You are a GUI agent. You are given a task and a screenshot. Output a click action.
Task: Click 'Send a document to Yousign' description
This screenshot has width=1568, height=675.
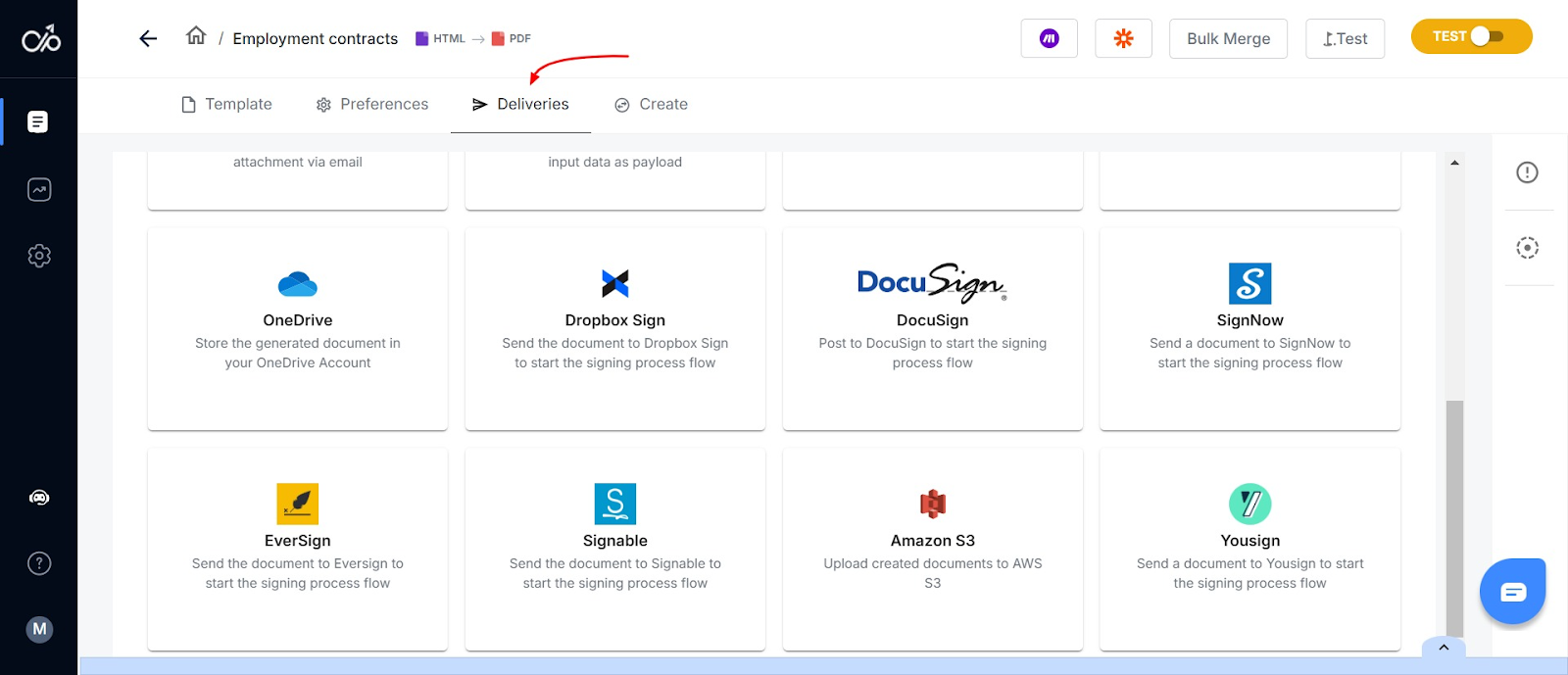(1250, 573)
